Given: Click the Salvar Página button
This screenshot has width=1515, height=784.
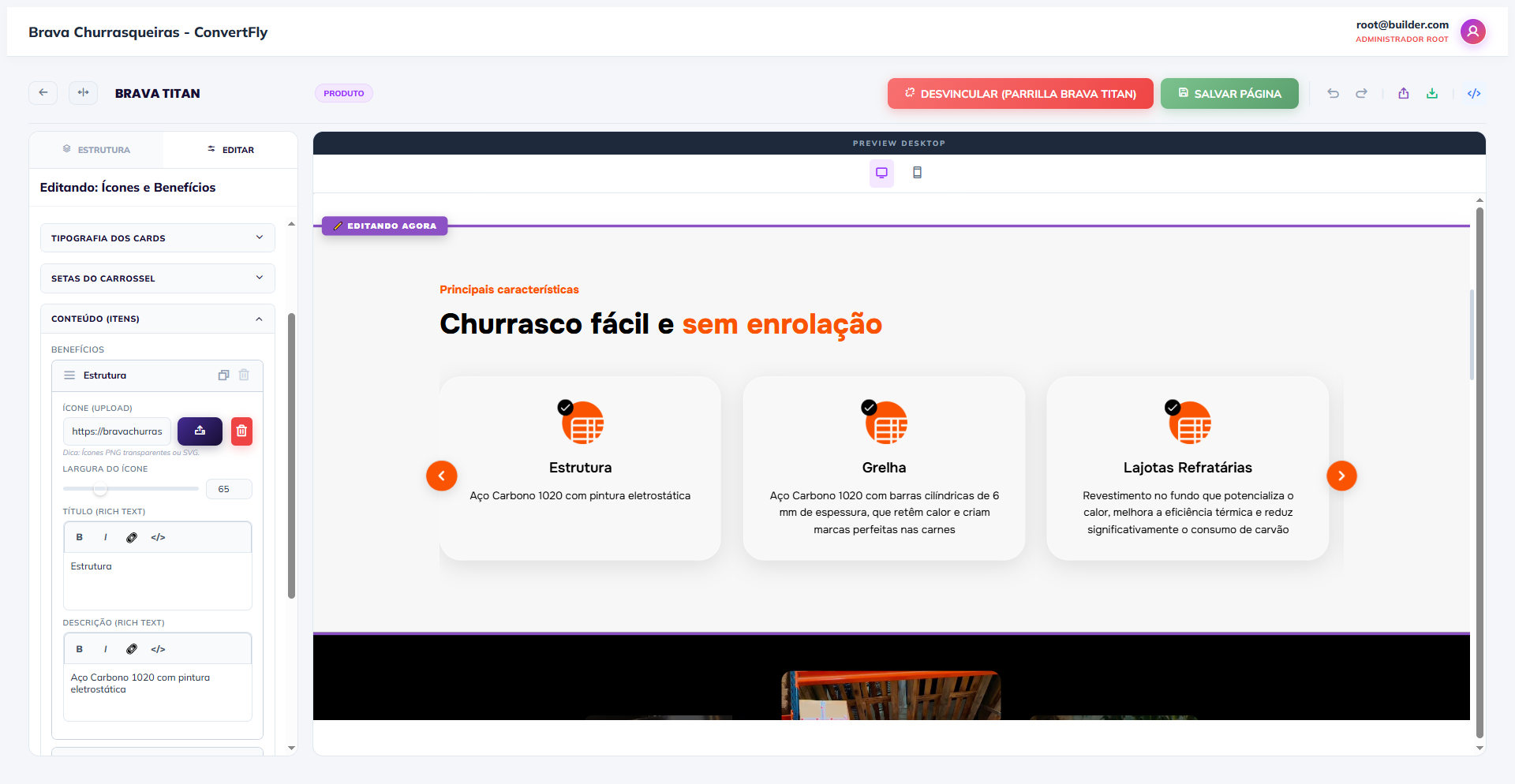Looking at the screenshot, I should coord(1229,93).
